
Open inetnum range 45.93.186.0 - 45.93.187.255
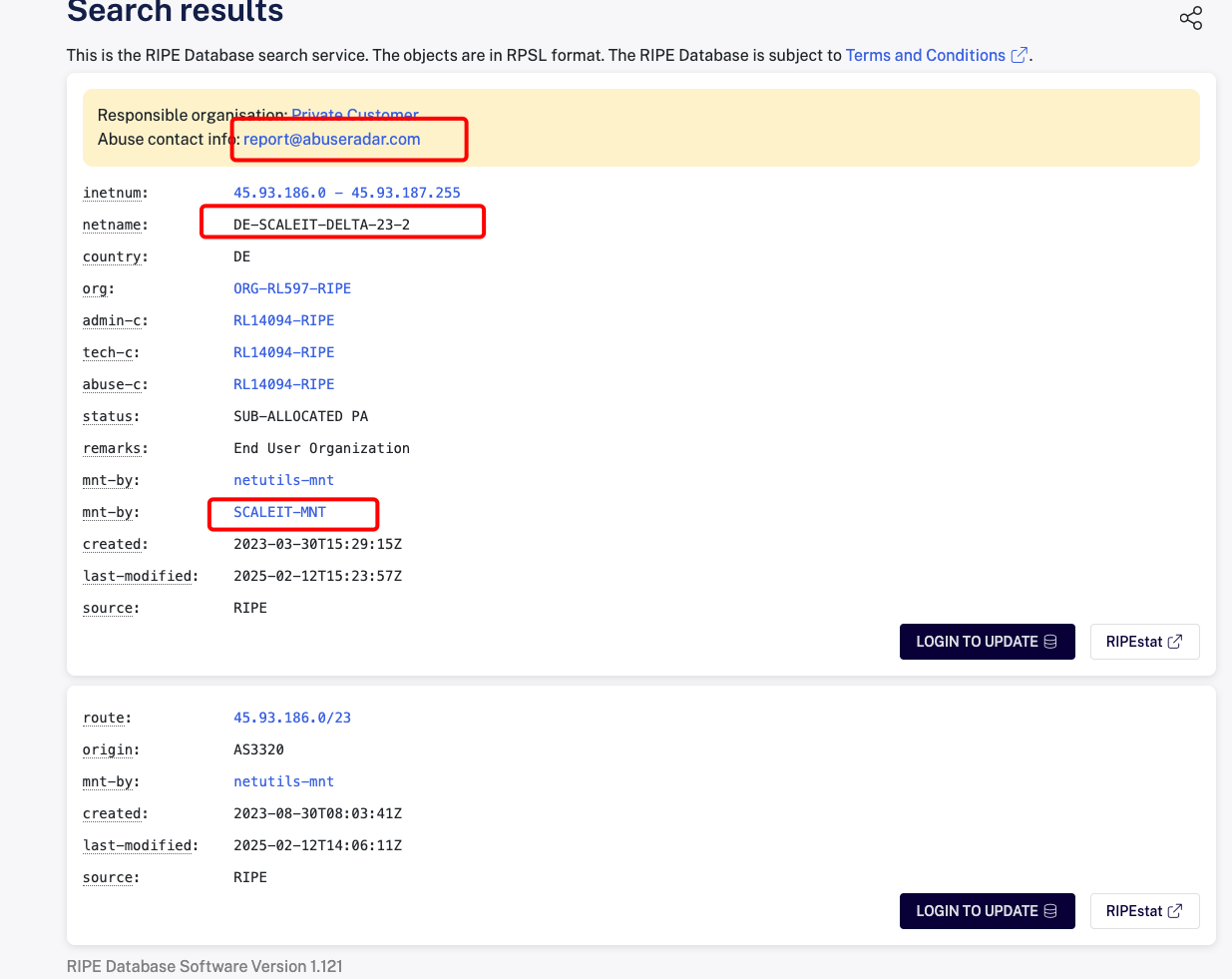point(346,193)
